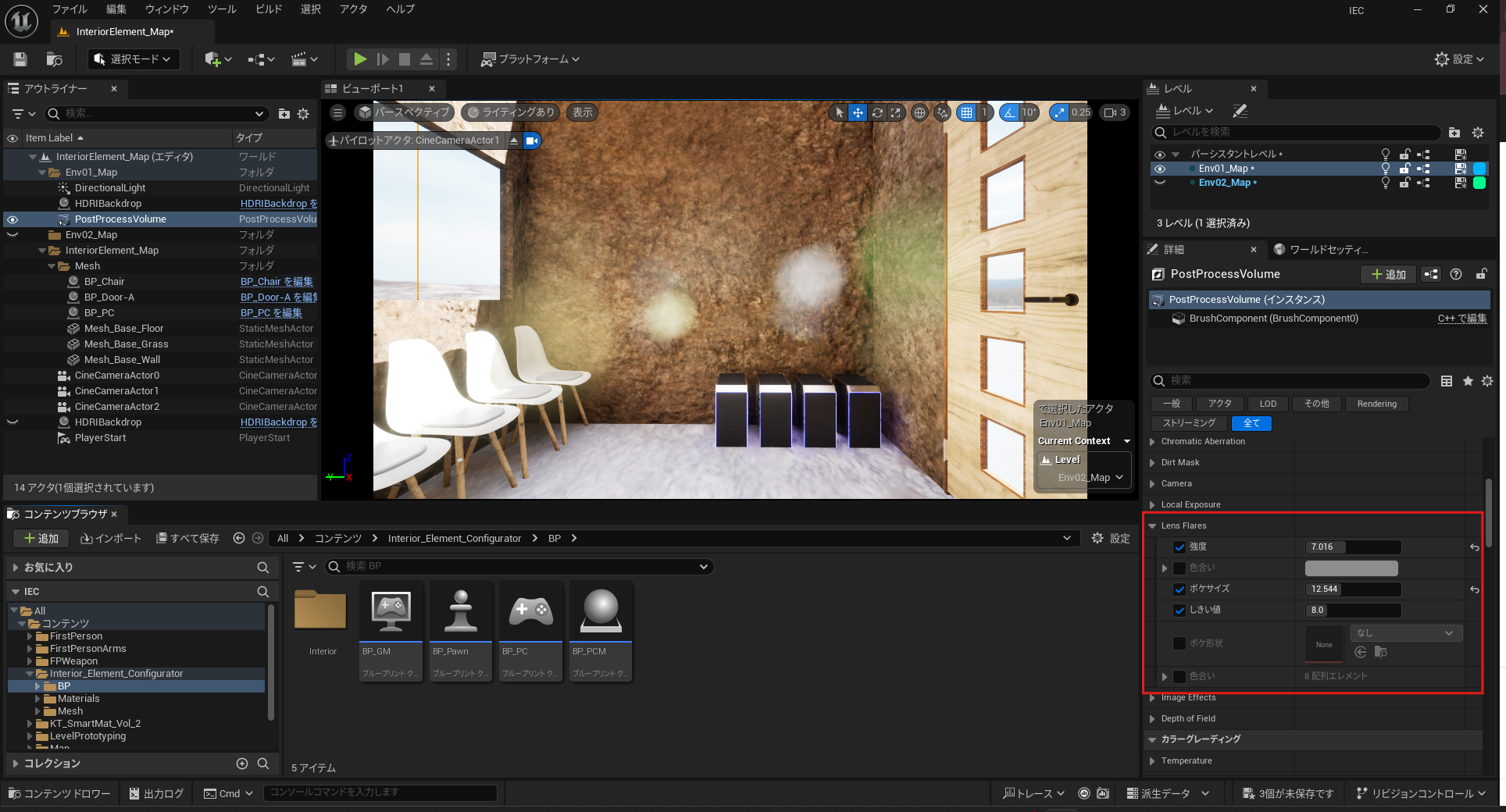Open the 選択モード dropdown

[x=133, y=59]
